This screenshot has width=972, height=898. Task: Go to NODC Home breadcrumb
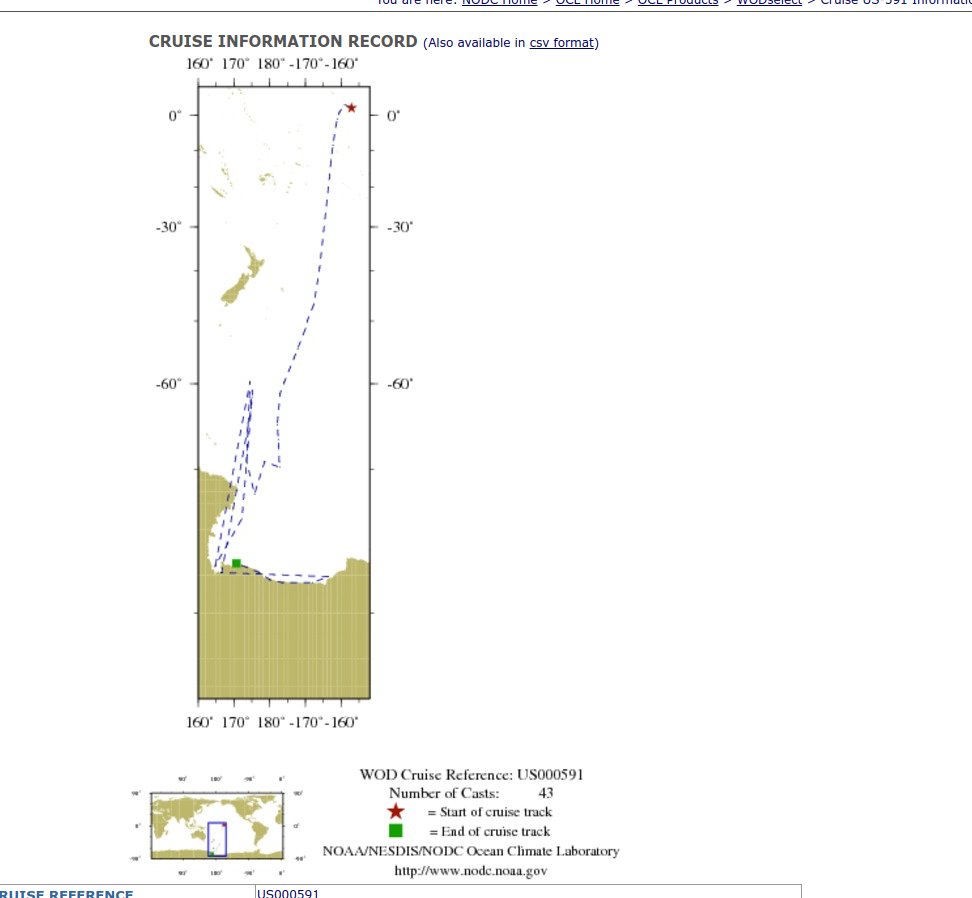pos(498,3)
